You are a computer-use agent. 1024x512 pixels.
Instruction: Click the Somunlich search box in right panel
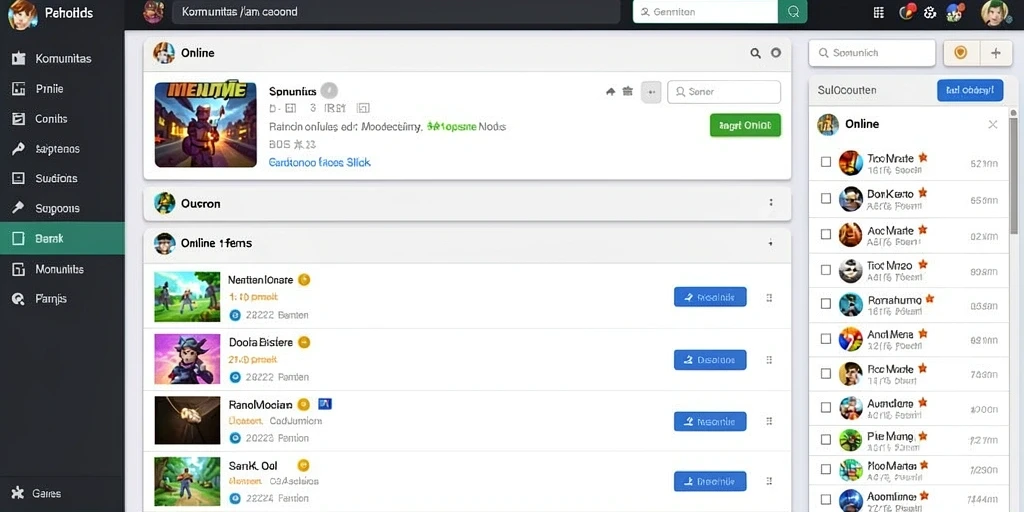pyautogui.click(x=872, y=53)
